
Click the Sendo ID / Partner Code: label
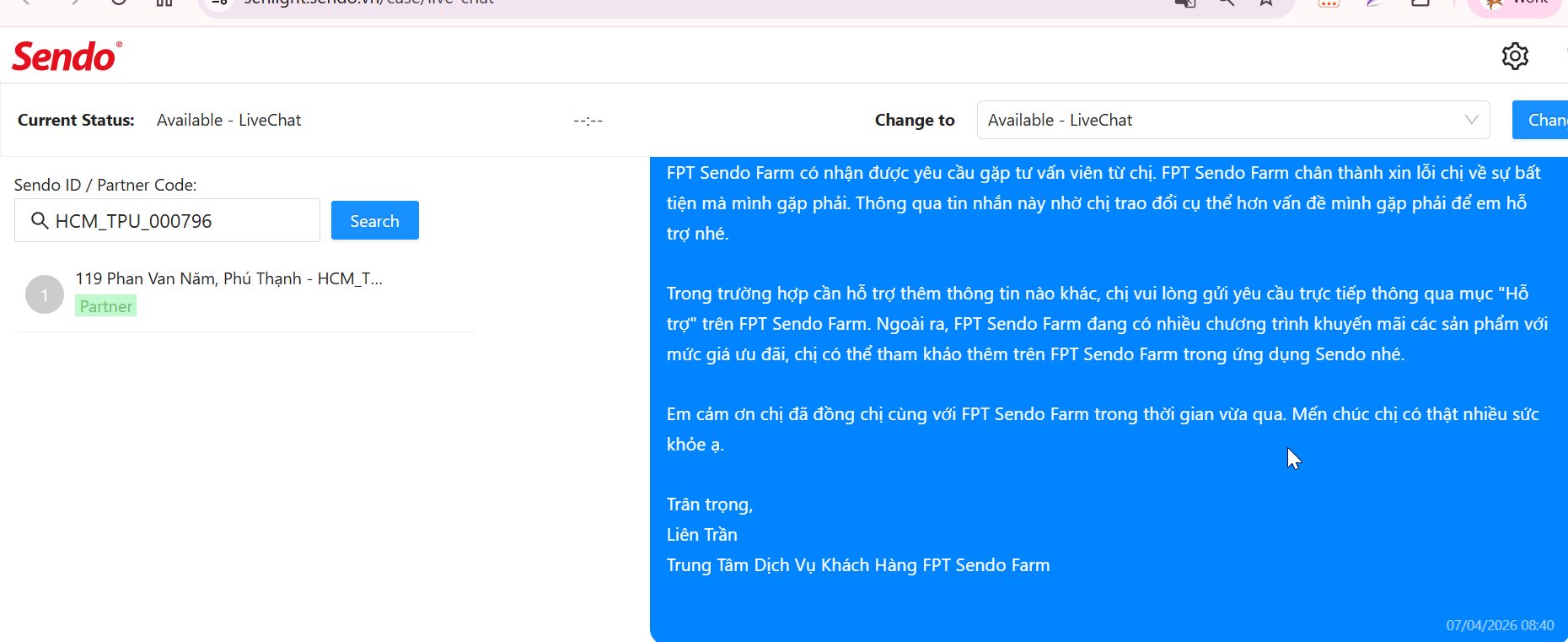(105, 185)
